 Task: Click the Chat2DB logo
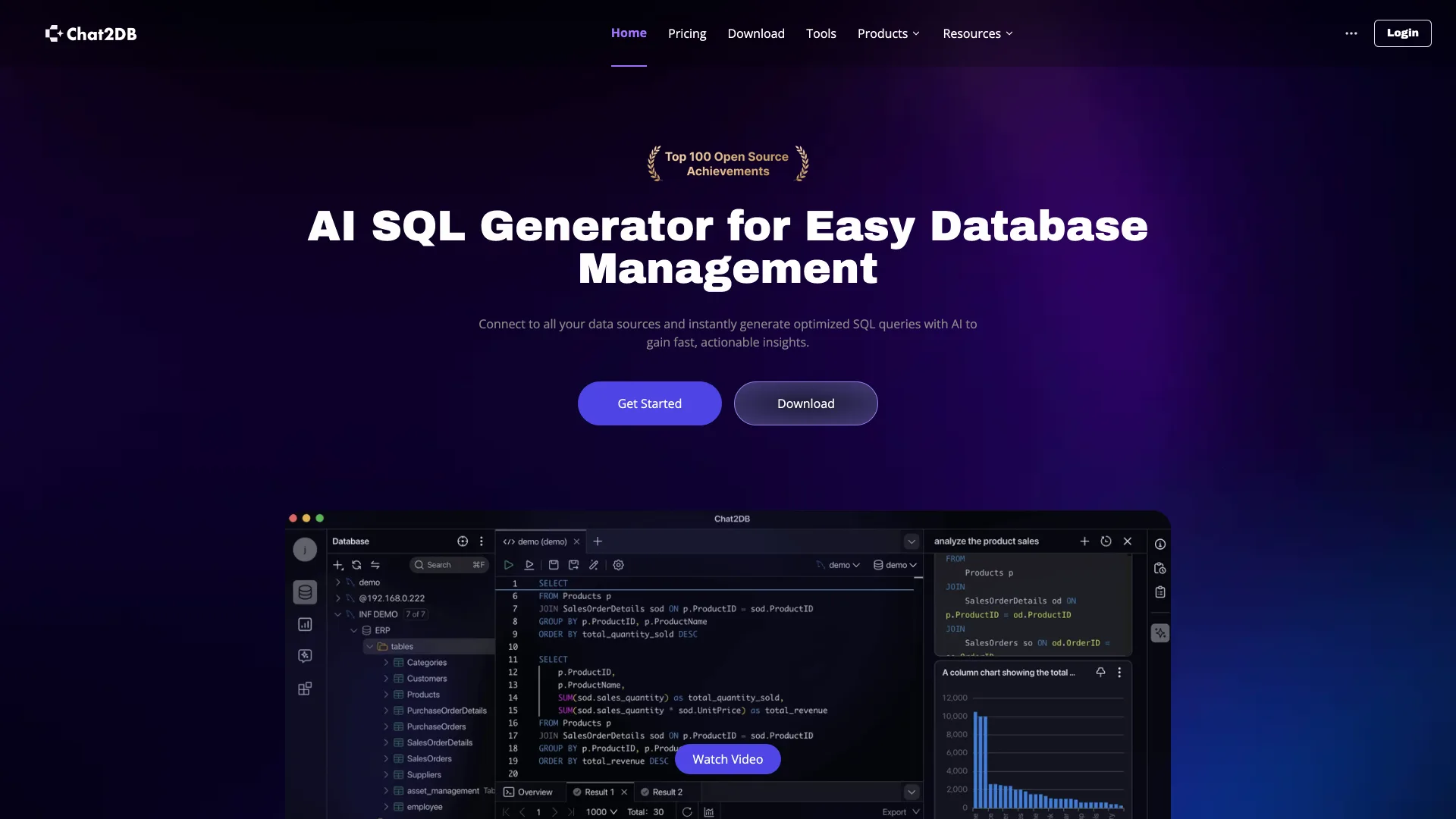tap(91, 33)
